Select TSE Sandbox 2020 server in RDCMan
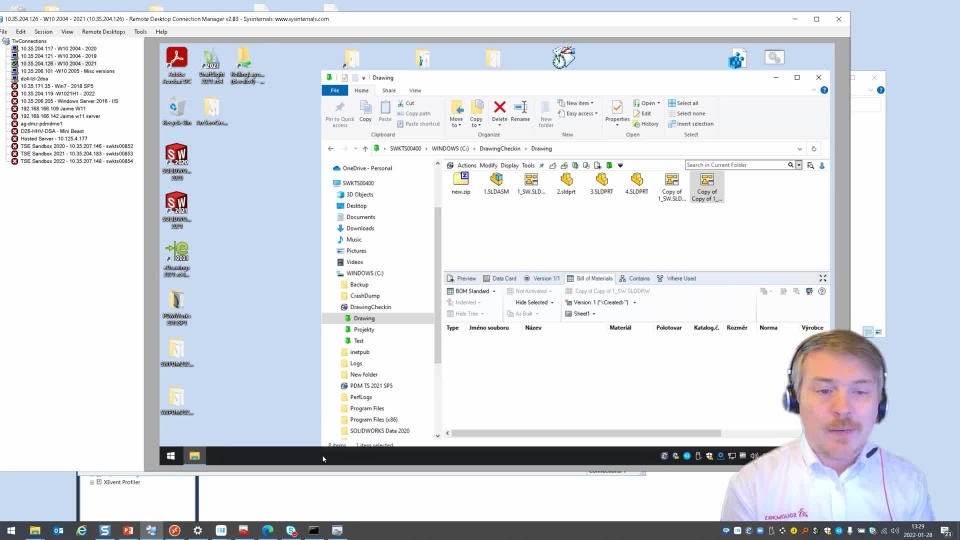This screenshot has height=540, width=960. (x=77, y=146)
